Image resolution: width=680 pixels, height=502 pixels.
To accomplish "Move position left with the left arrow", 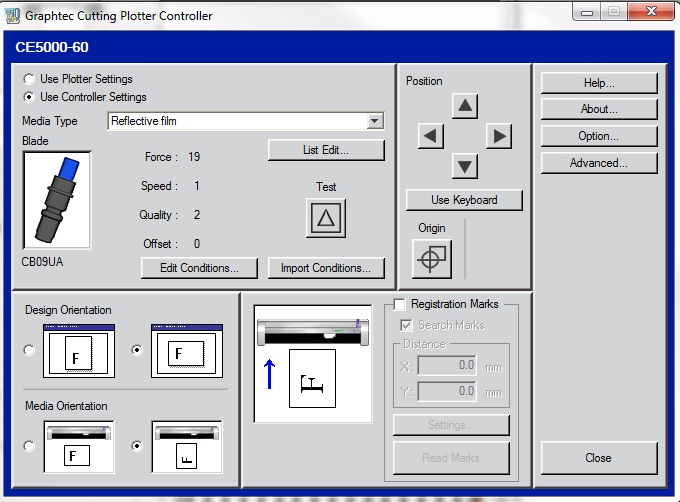I will pos(430,136).
